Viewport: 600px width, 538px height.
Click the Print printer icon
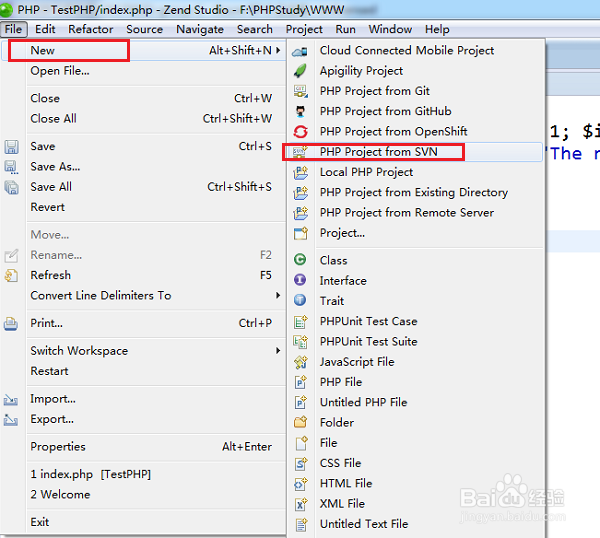tap(11, 324)
